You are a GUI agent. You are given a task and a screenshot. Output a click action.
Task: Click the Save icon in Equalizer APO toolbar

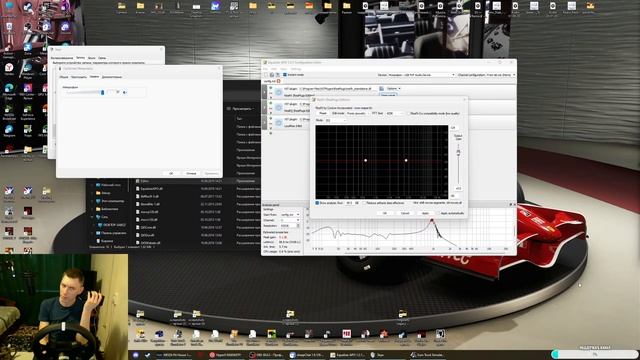tap(278, 75)
